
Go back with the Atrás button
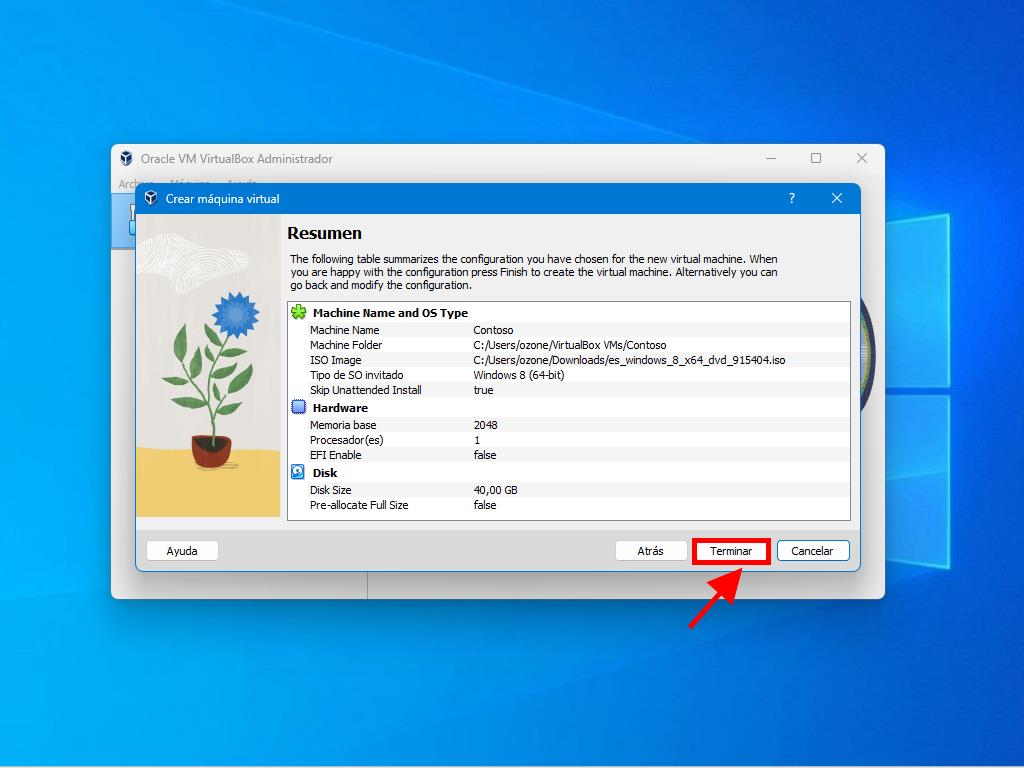(650, 551)
